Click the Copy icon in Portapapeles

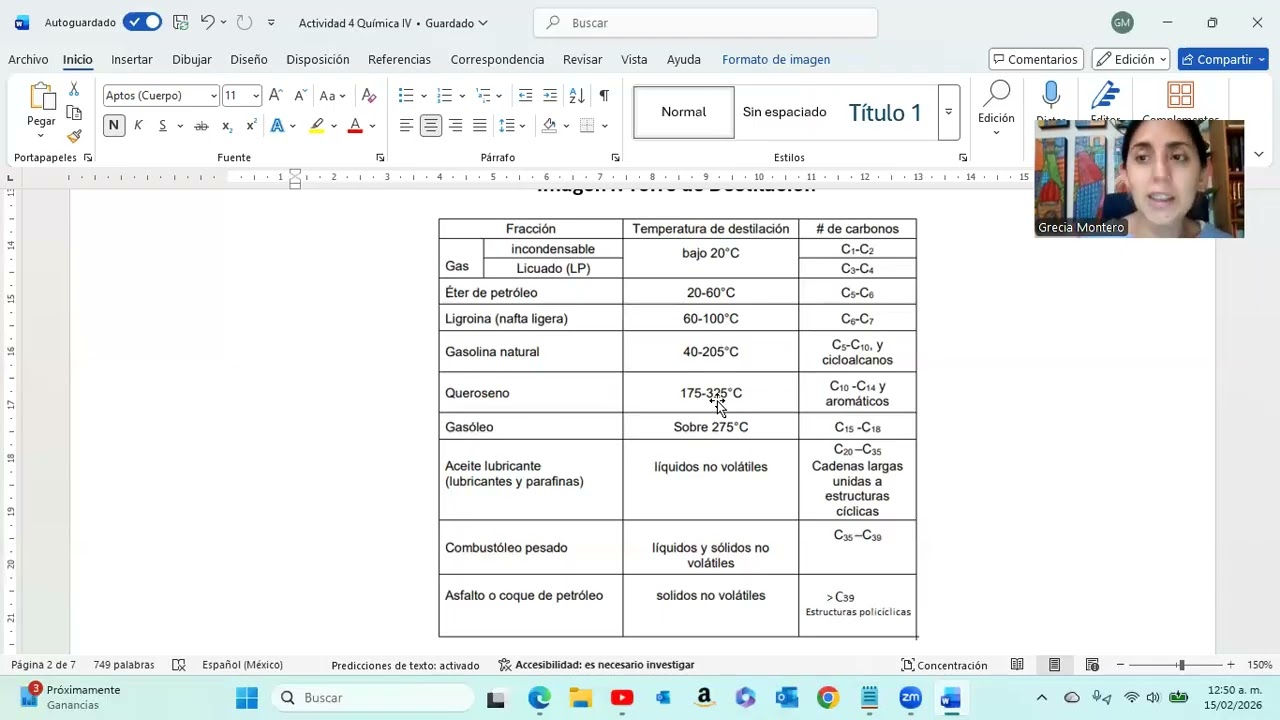[x=74, y=113]
